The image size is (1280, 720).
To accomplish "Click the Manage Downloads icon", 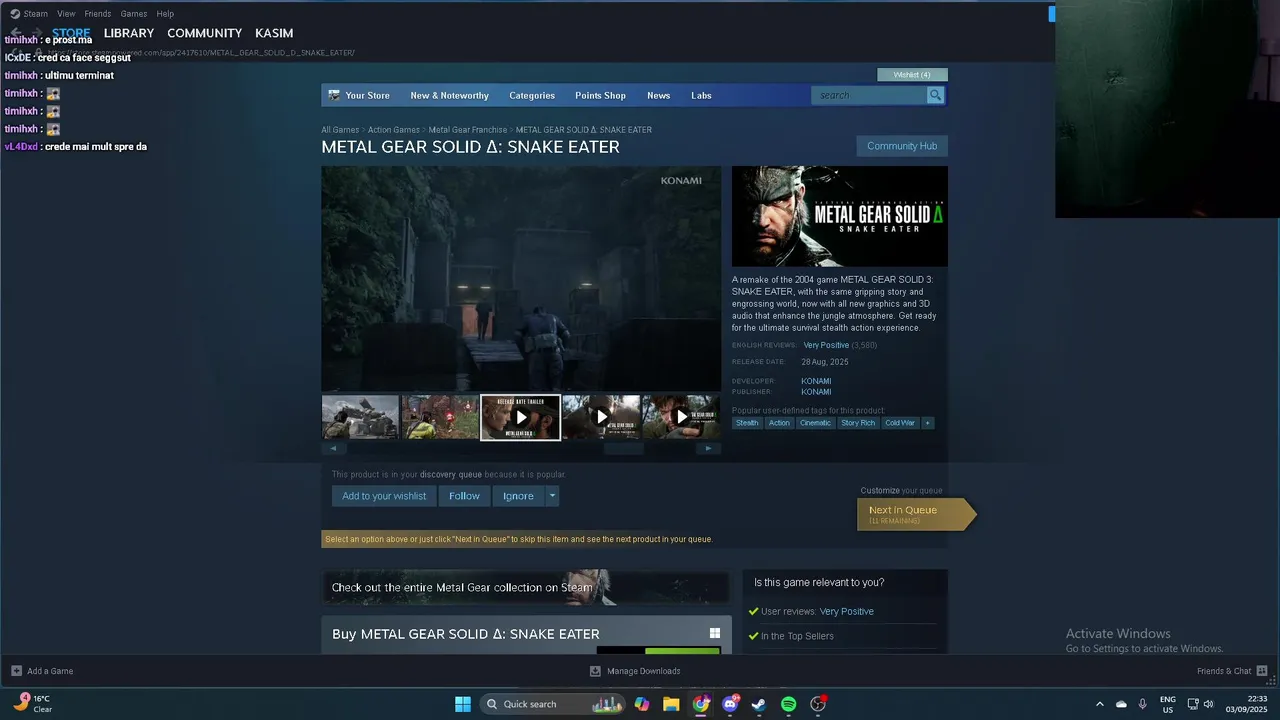I will click(595, 671).
